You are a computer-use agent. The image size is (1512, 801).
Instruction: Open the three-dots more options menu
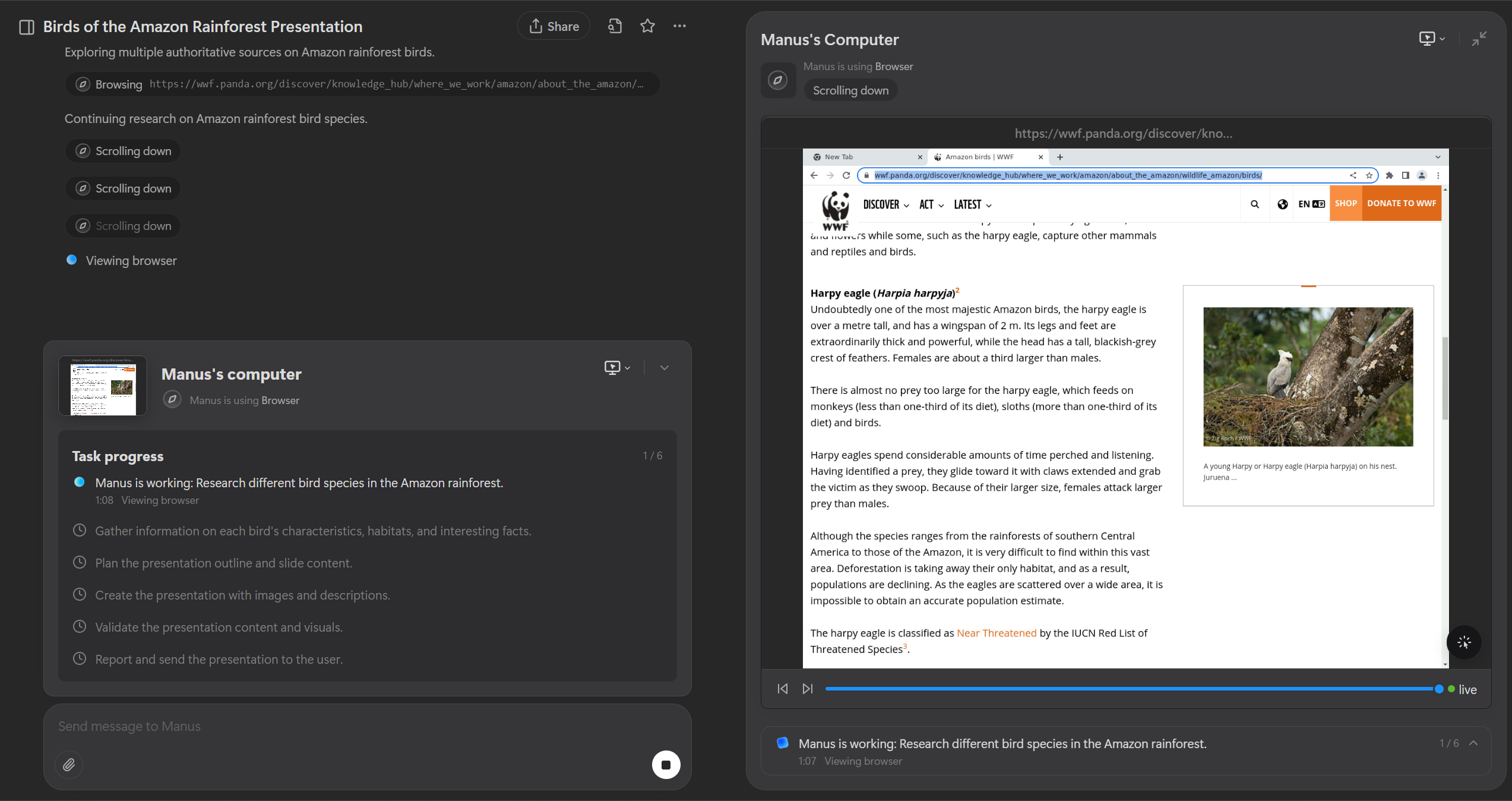(679, 26)
